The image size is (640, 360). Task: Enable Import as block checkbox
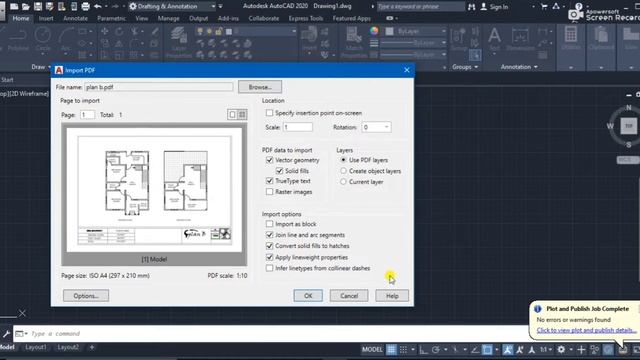coord(269,224)
